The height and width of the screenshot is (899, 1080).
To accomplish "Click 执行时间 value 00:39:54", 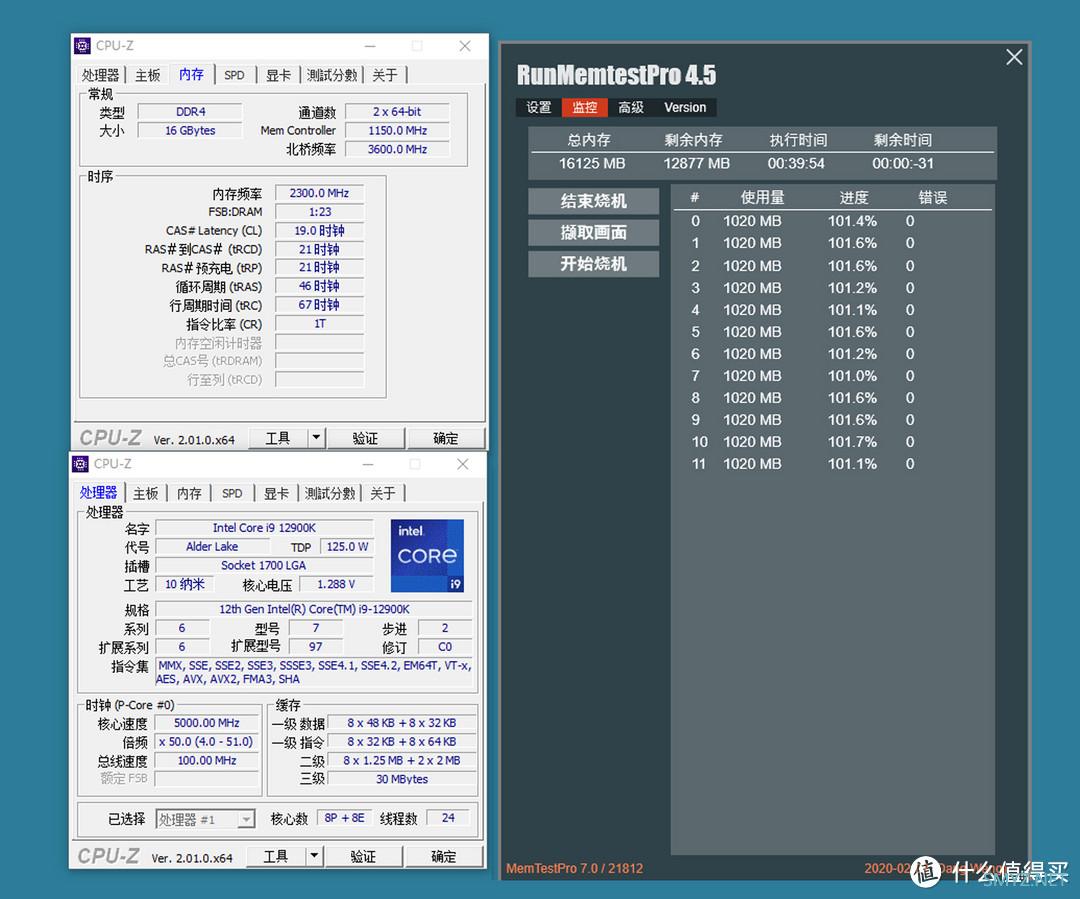I will pos(796,164).
